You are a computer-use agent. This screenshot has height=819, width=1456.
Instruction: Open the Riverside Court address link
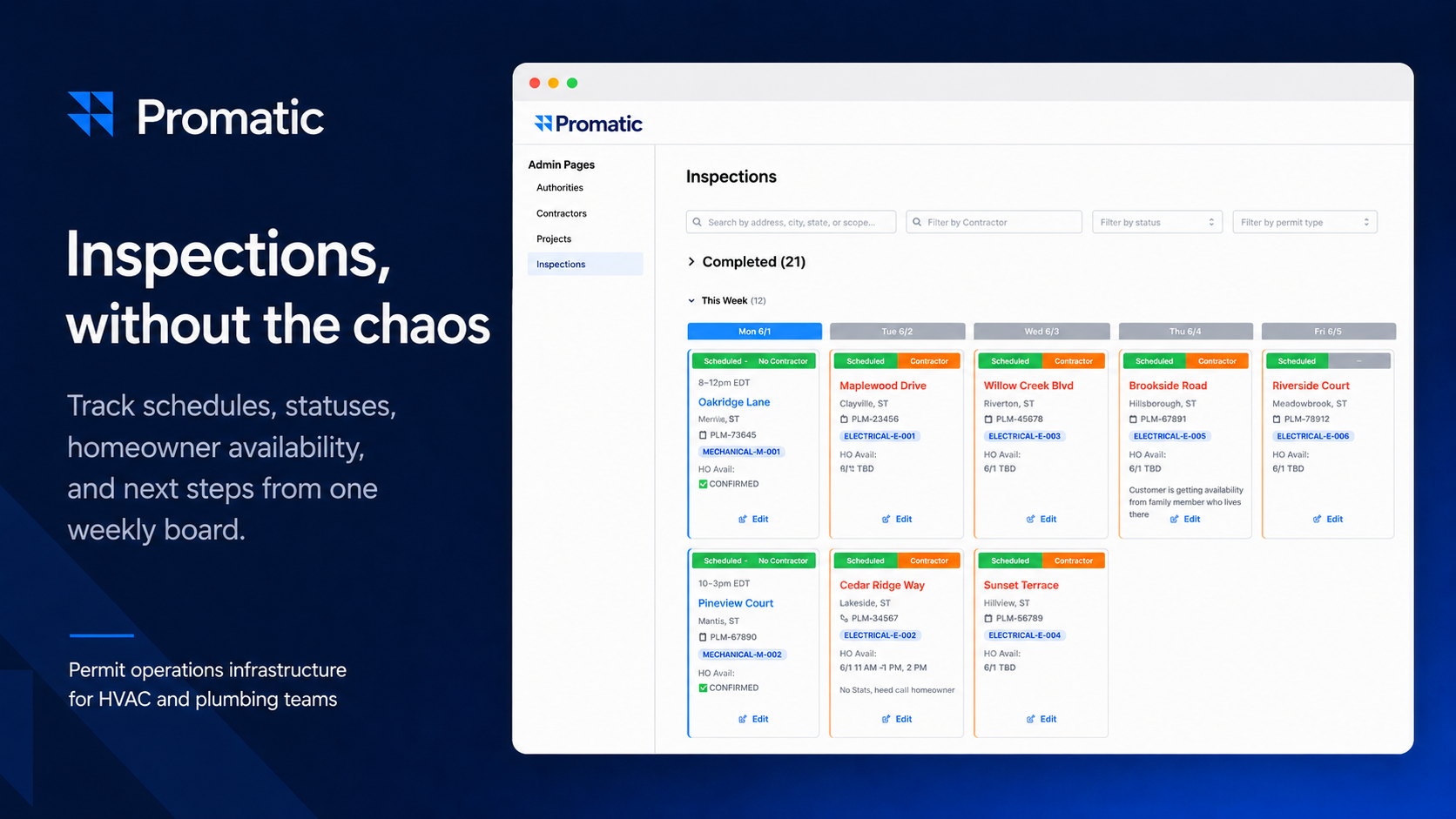1311,386
